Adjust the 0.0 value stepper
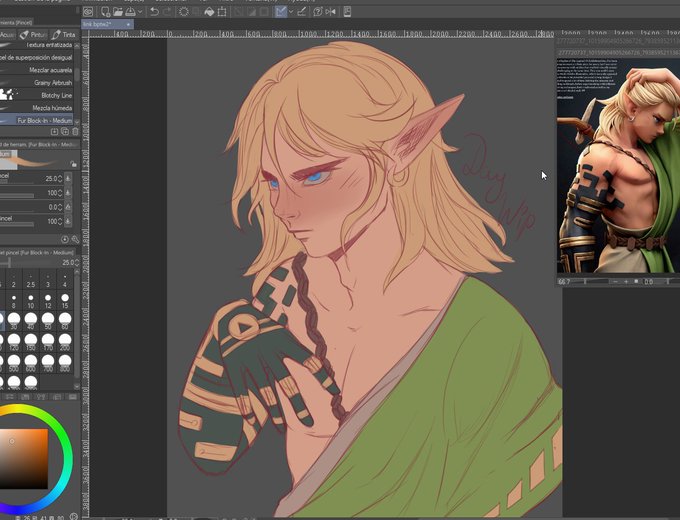Viewport: 680px width, 520px height. (x=60, y=207)
